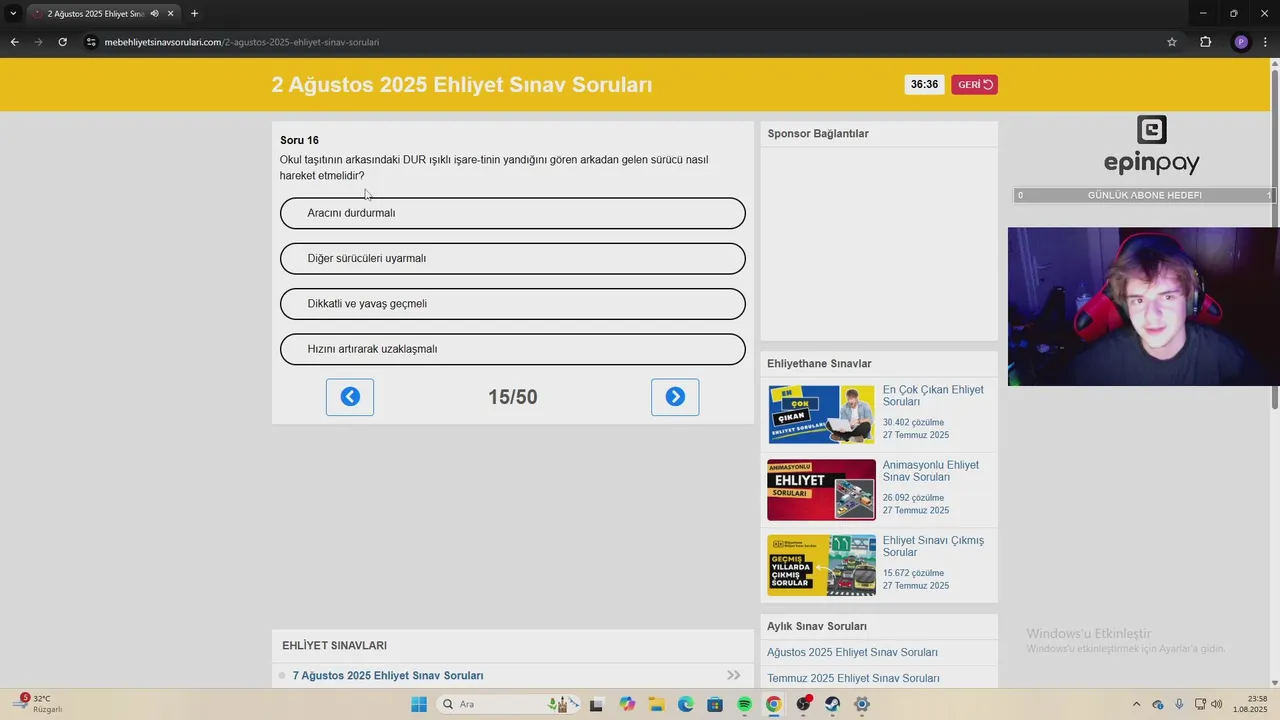Click the Animasyonlu Ehliyet thumbnail image
The width and height of the screenshot is (1280, 720).
tap(821, 490)
